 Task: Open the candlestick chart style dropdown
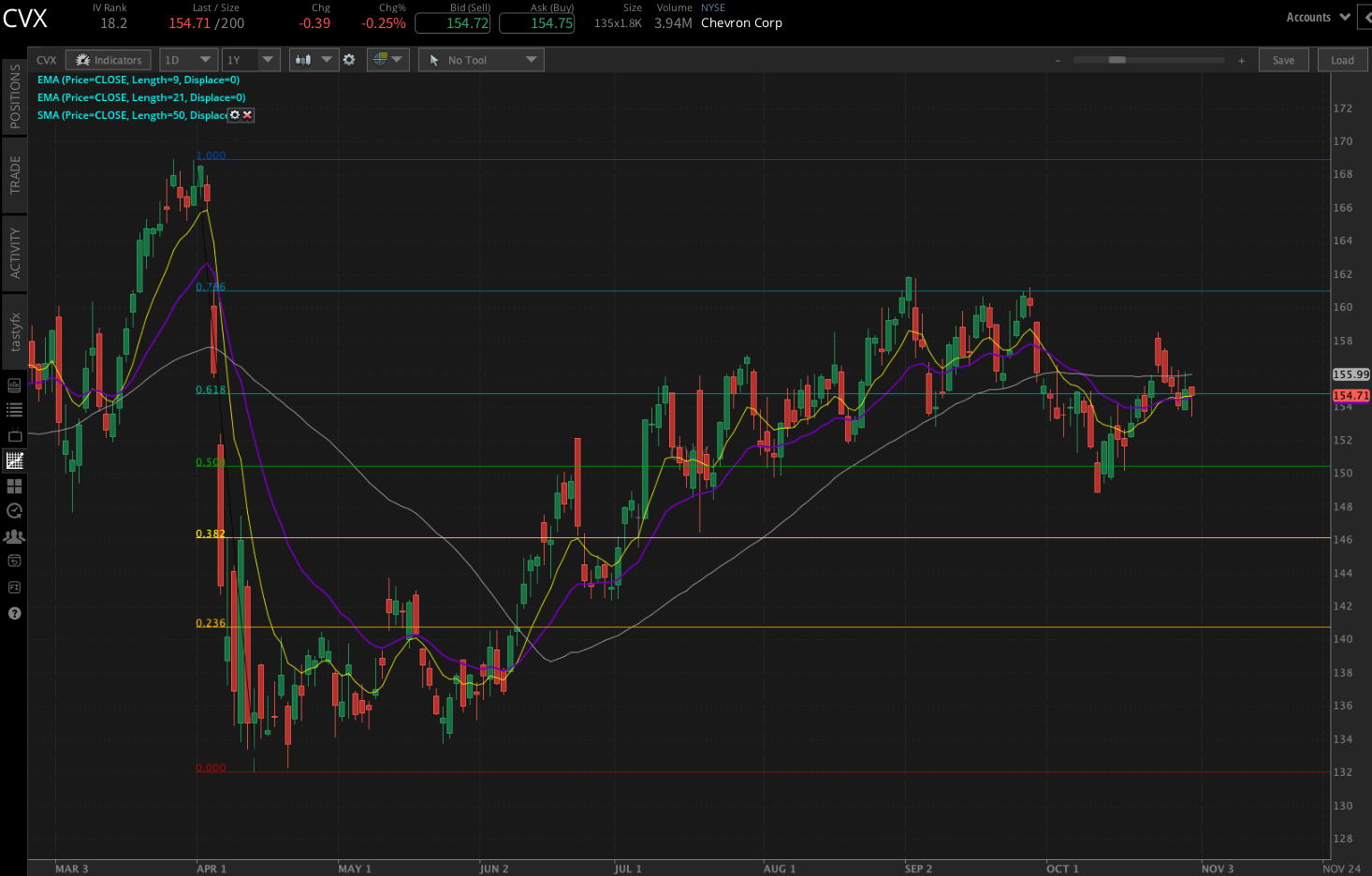click(314, 60)
